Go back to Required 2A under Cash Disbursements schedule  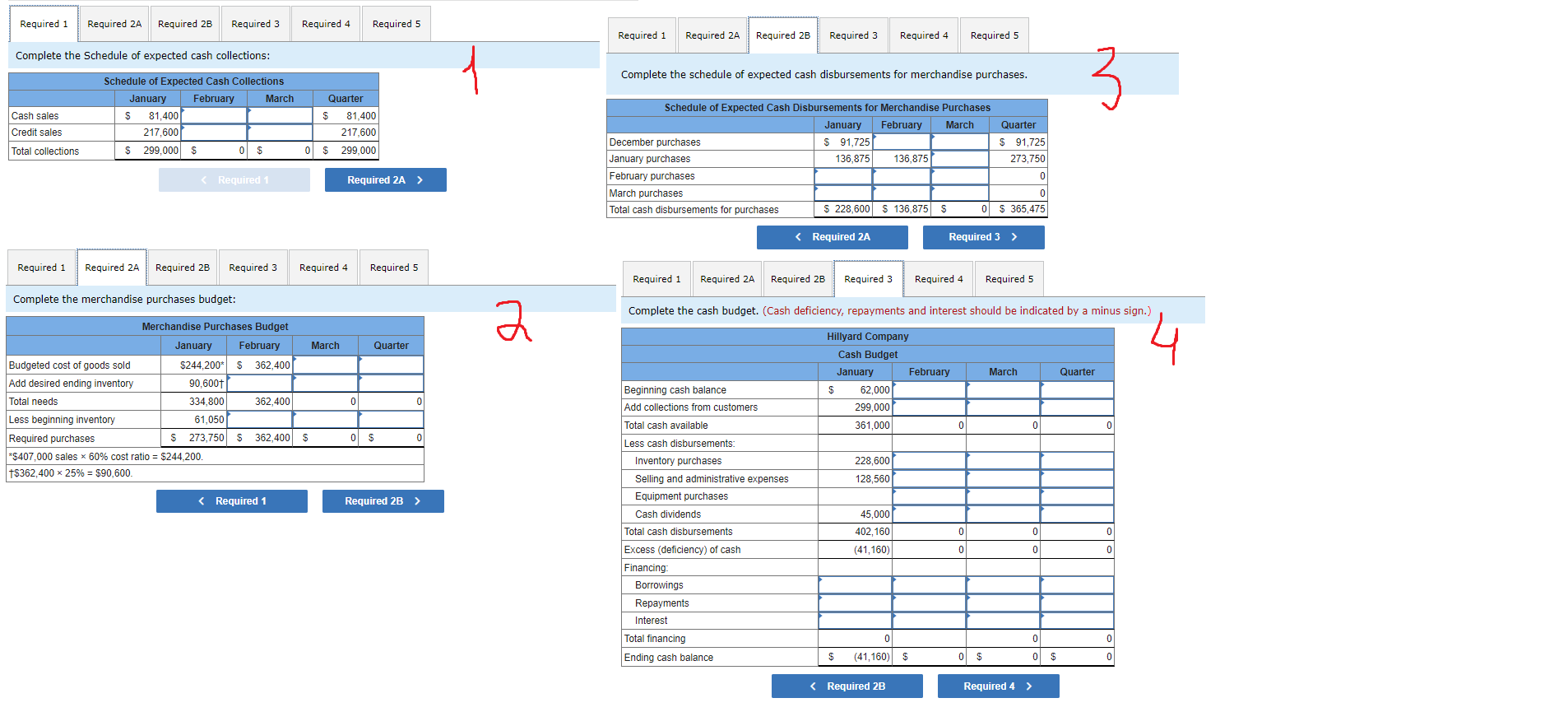pos(833,237)
